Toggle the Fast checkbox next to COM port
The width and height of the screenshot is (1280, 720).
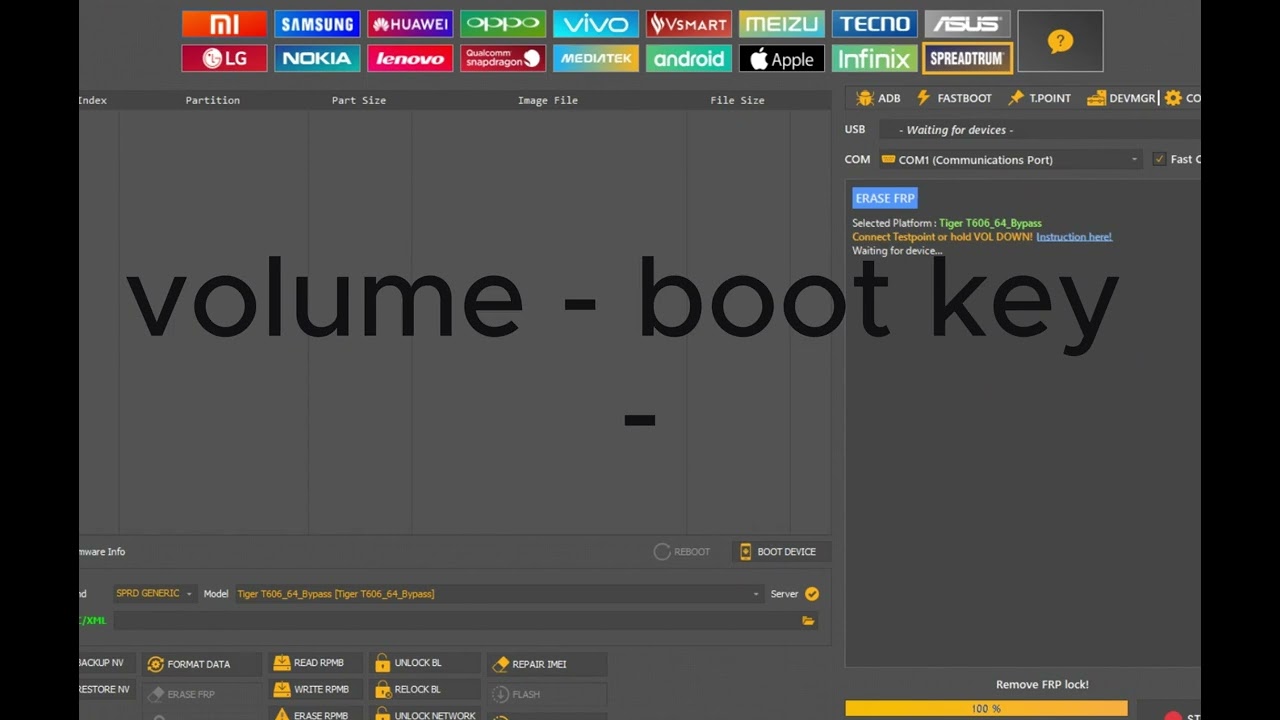[x=1159, y=159]
